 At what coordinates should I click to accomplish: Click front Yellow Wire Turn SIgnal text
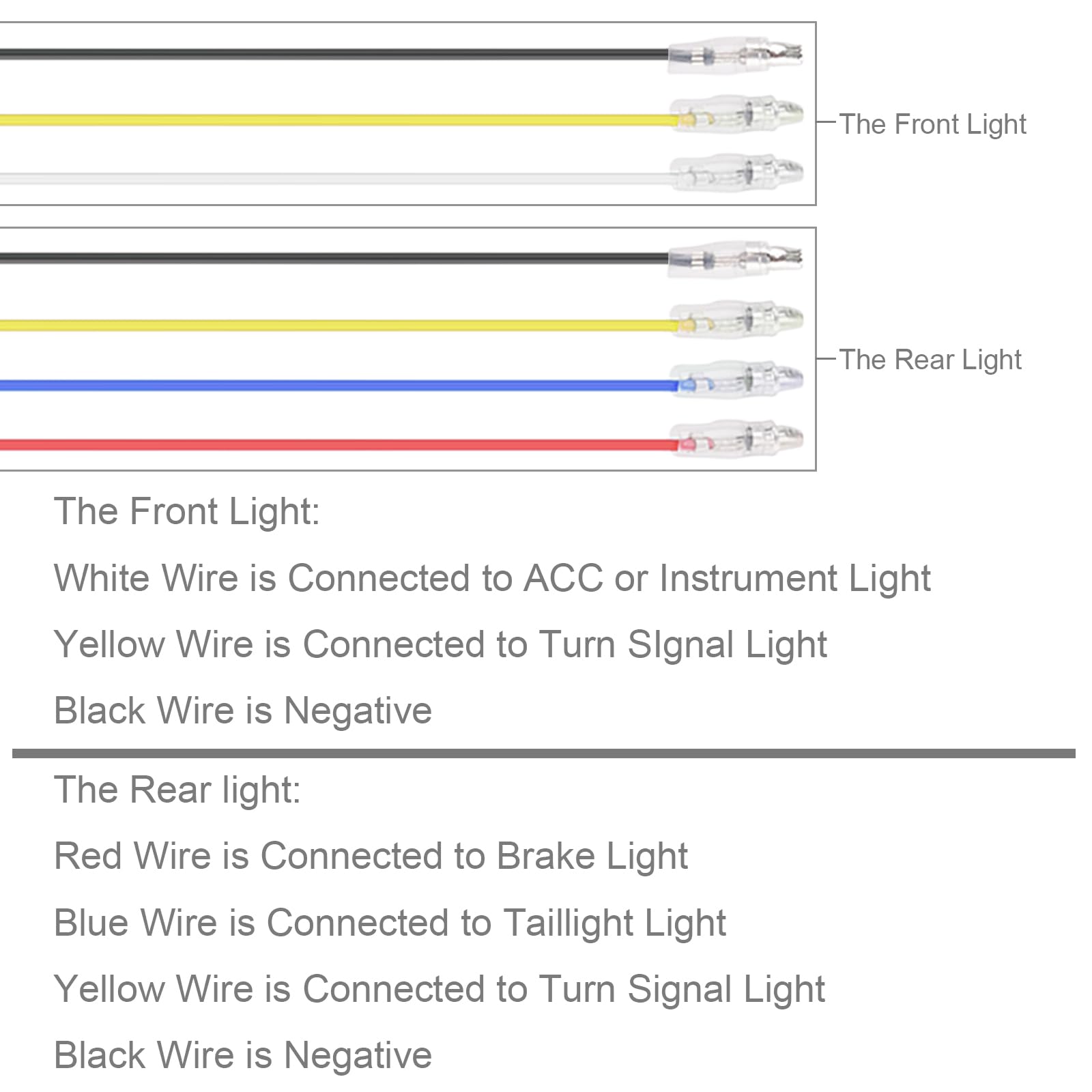point(440,645)
